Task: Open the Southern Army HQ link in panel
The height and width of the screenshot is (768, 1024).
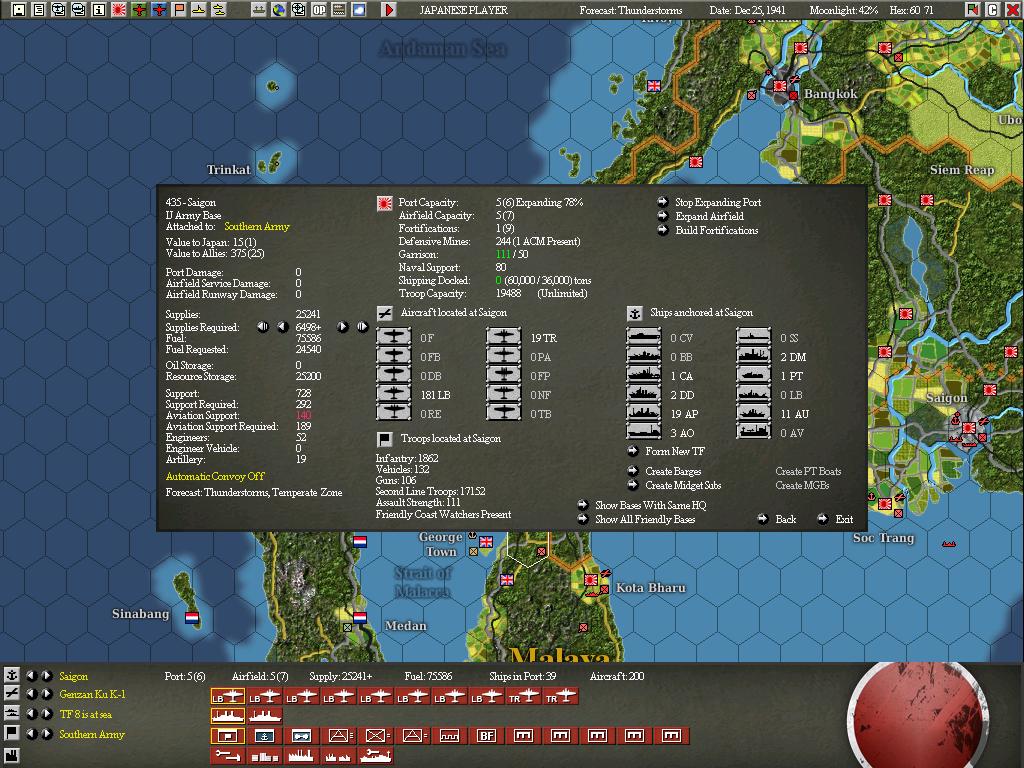Action: (x=257, y=227)
